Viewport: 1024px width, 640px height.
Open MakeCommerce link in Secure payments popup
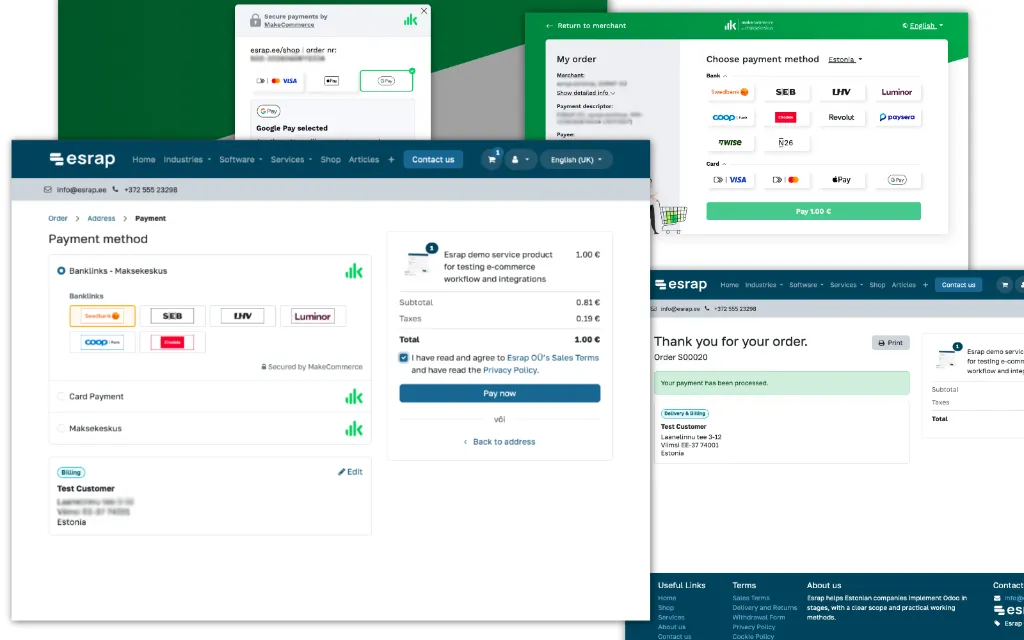coord(289,25)
